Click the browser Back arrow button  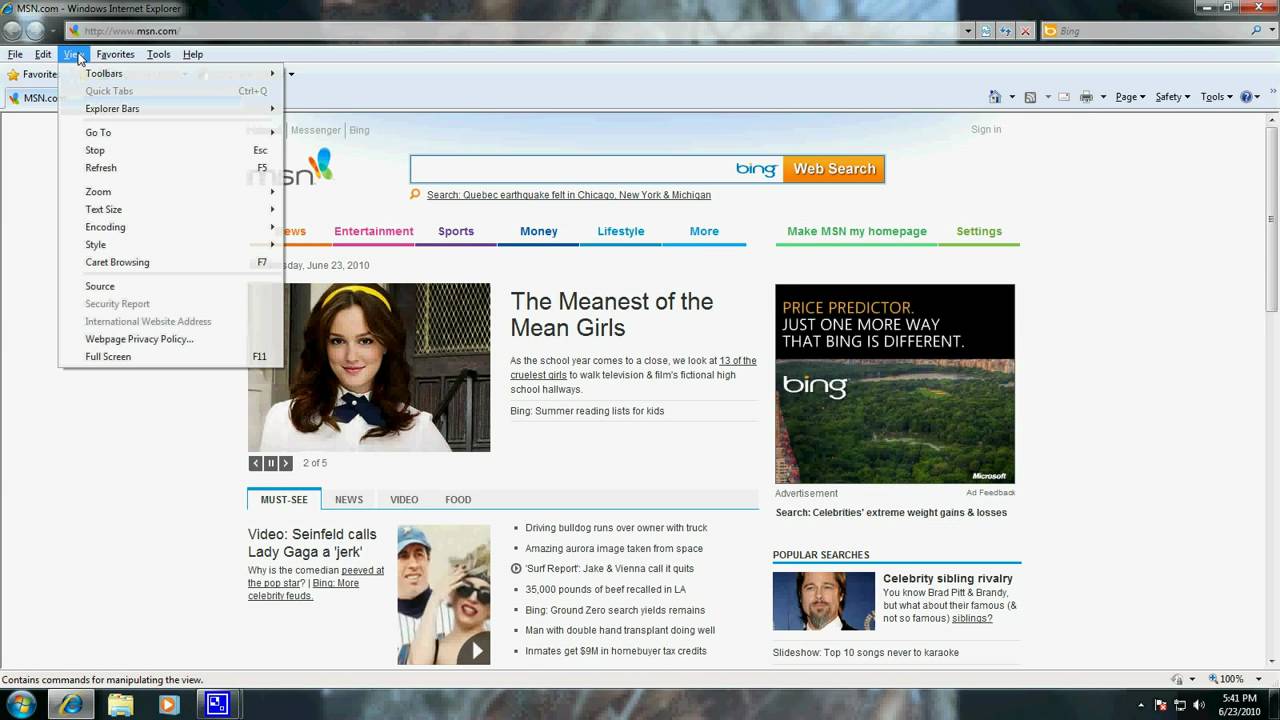pos(12,31)
